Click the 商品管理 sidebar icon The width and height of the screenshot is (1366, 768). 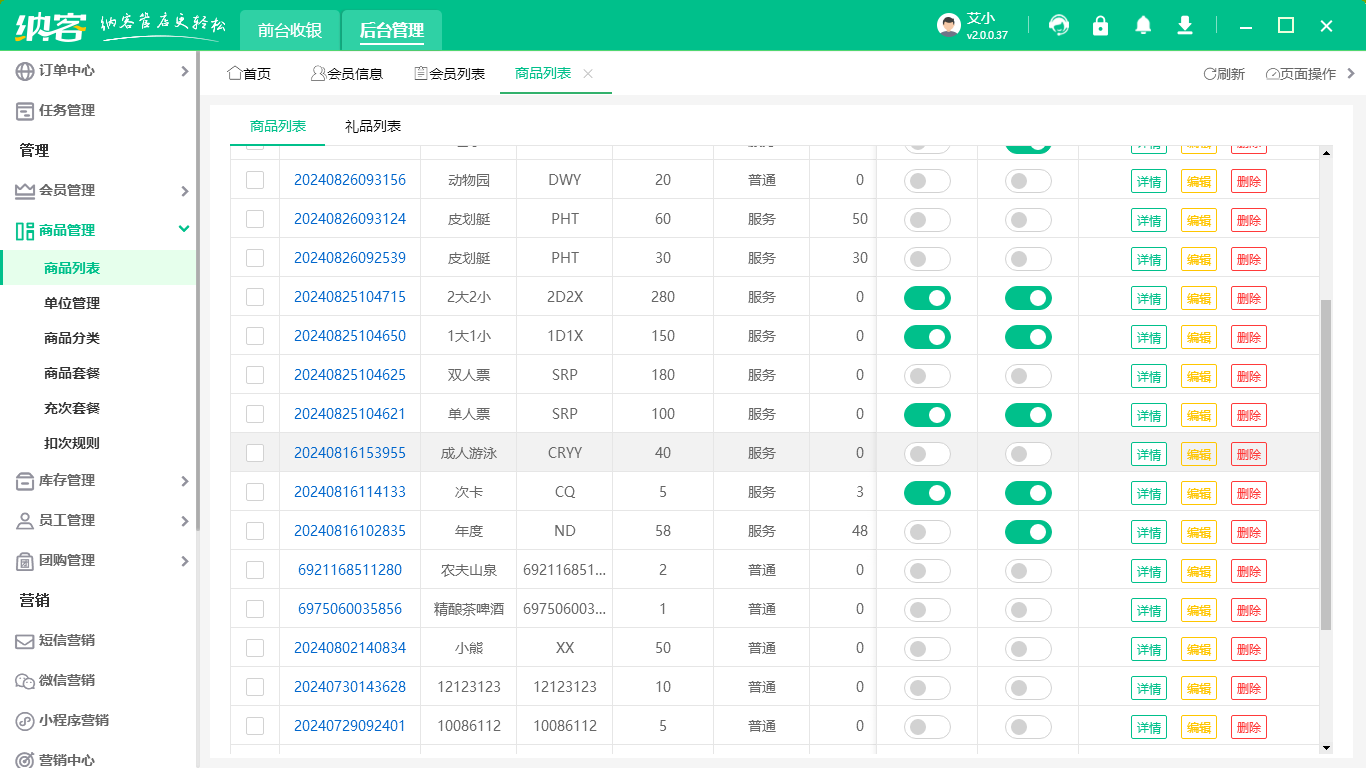coord(25,231)
